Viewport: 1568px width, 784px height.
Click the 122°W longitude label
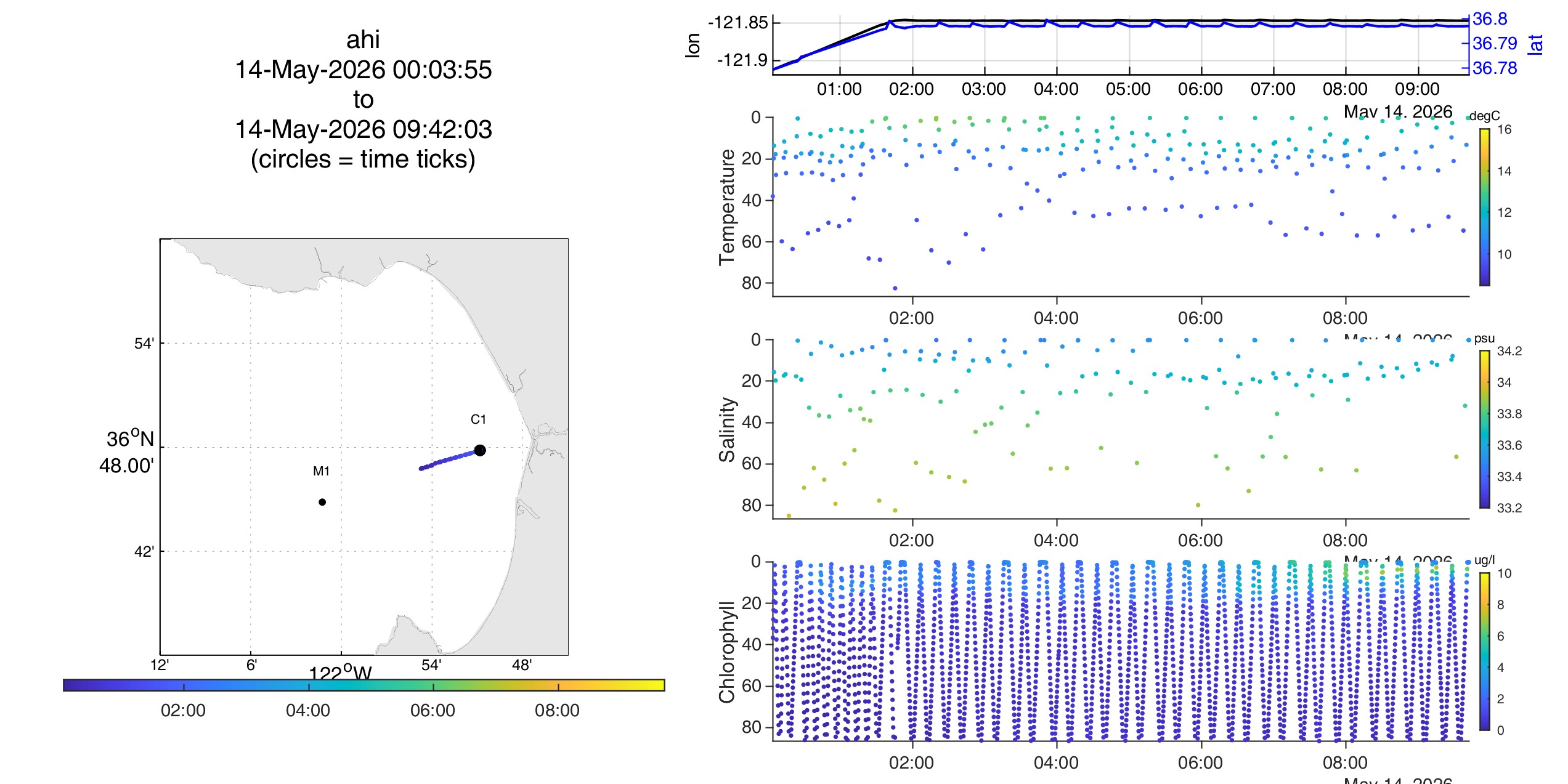pos(340,671)
